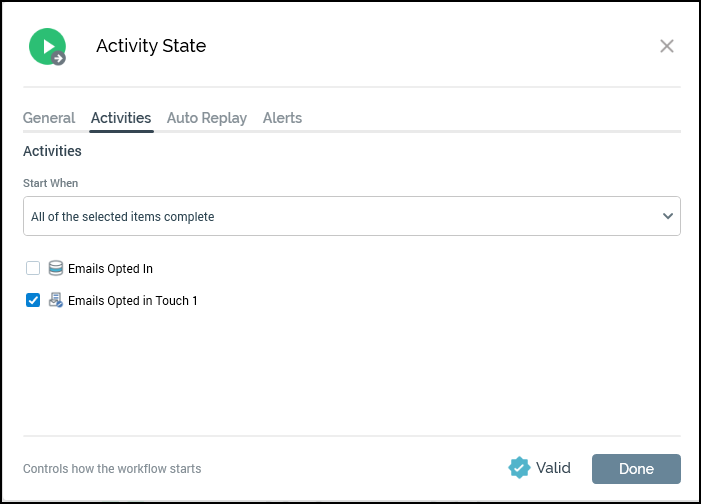Select the Emails Opted In label
701x504 pixels.
tap(110, 269)
